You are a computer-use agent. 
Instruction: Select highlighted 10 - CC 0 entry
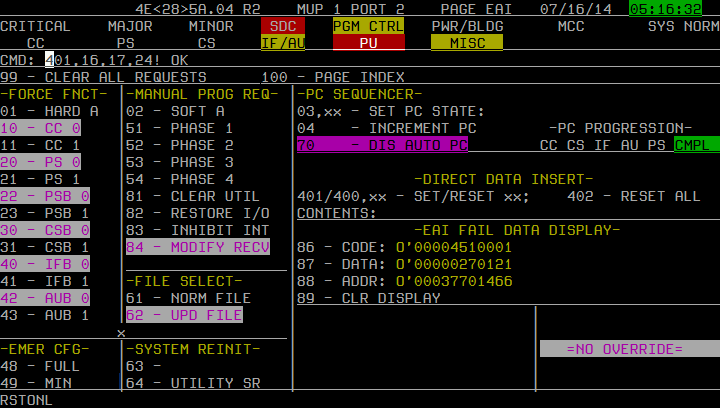pos(40,128)
